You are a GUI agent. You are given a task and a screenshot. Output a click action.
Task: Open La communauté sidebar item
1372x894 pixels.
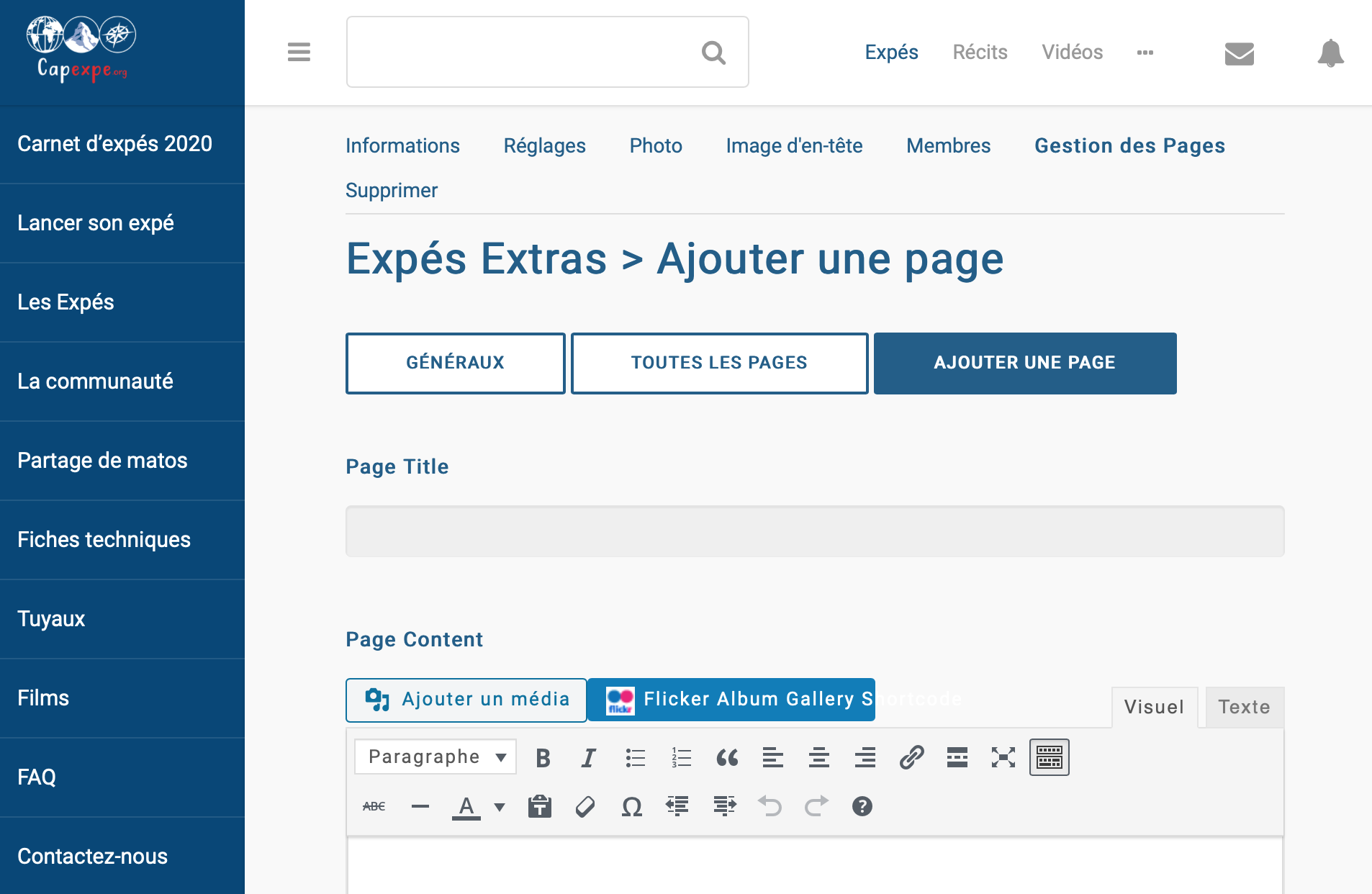click(122, 381)
